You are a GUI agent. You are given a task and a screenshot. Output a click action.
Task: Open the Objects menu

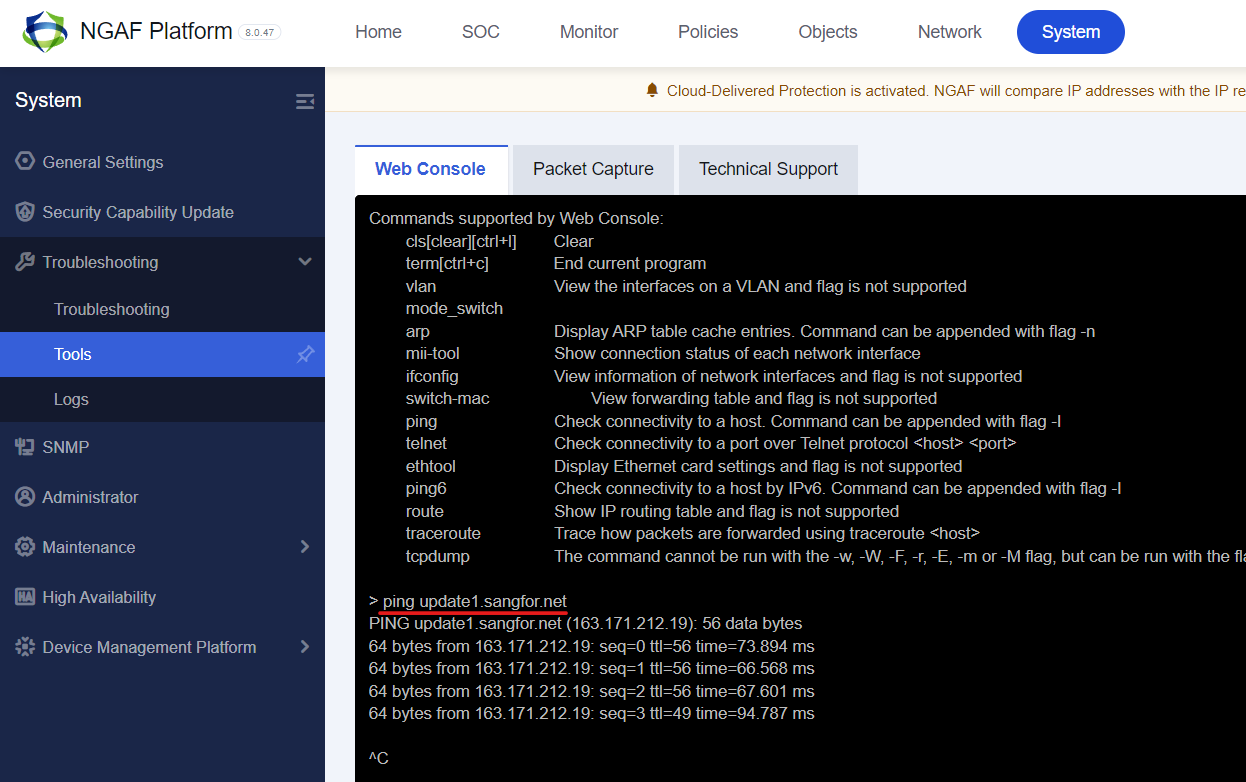(828, 32)
